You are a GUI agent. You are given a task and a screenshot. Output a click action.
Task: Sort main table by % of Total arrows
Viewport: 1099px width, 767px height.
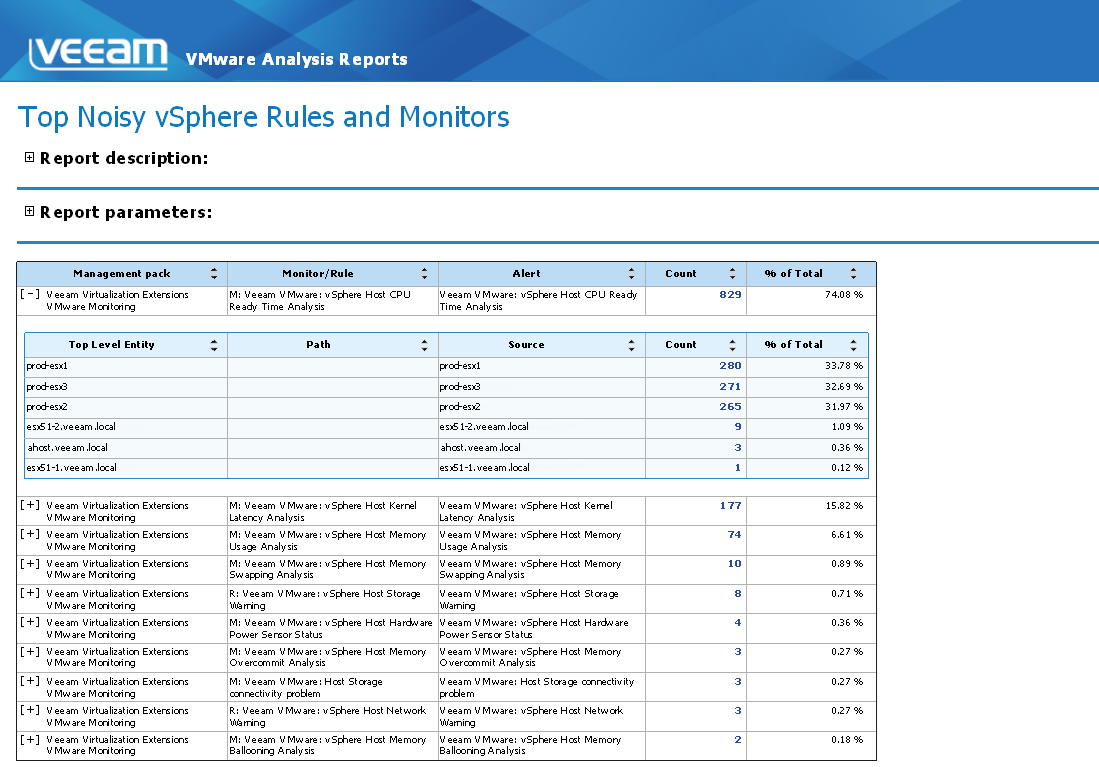pyautogui.click(x=853, y=273)
